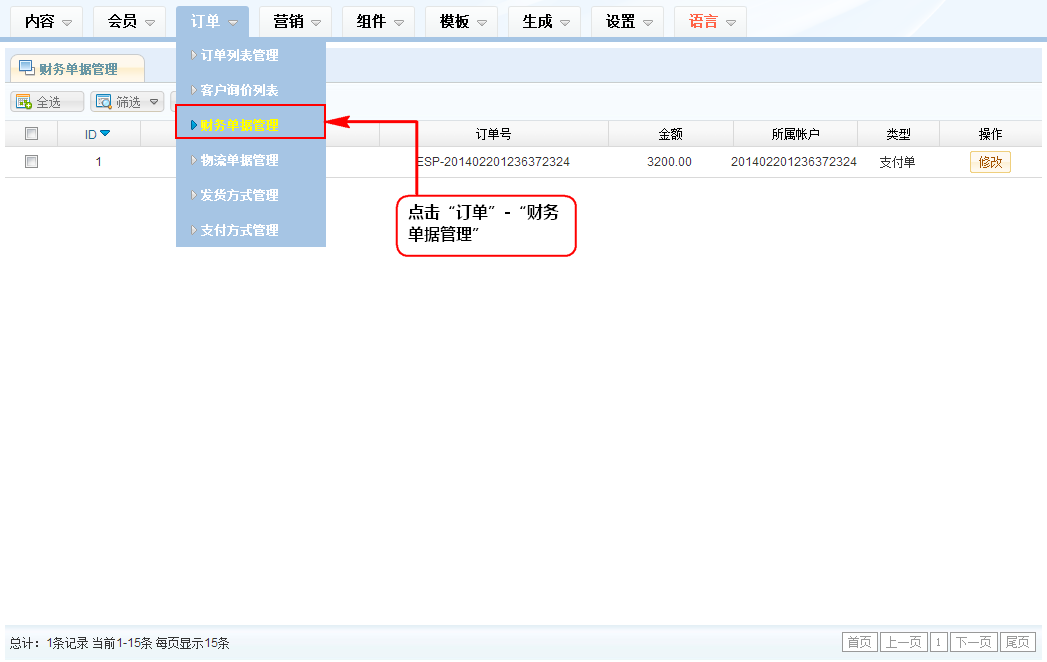Image resolution: width=1047 pixels, height=662 pixels.
Task: Select 订单列表管理 from the menu
Action: (239, 55)
